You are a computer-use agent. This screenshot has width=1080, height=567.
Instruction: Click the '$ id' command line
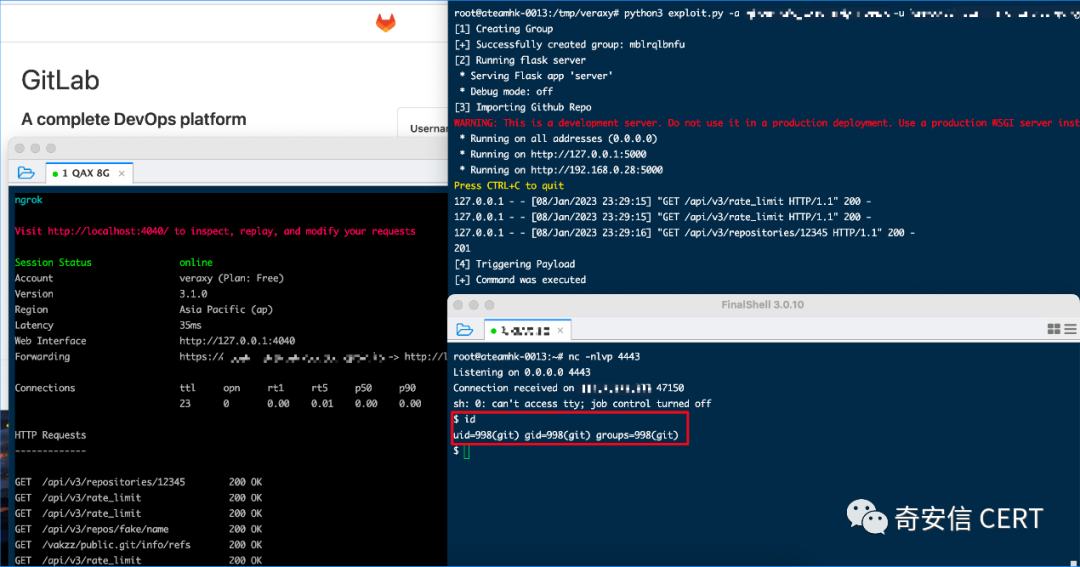(464, 420)
